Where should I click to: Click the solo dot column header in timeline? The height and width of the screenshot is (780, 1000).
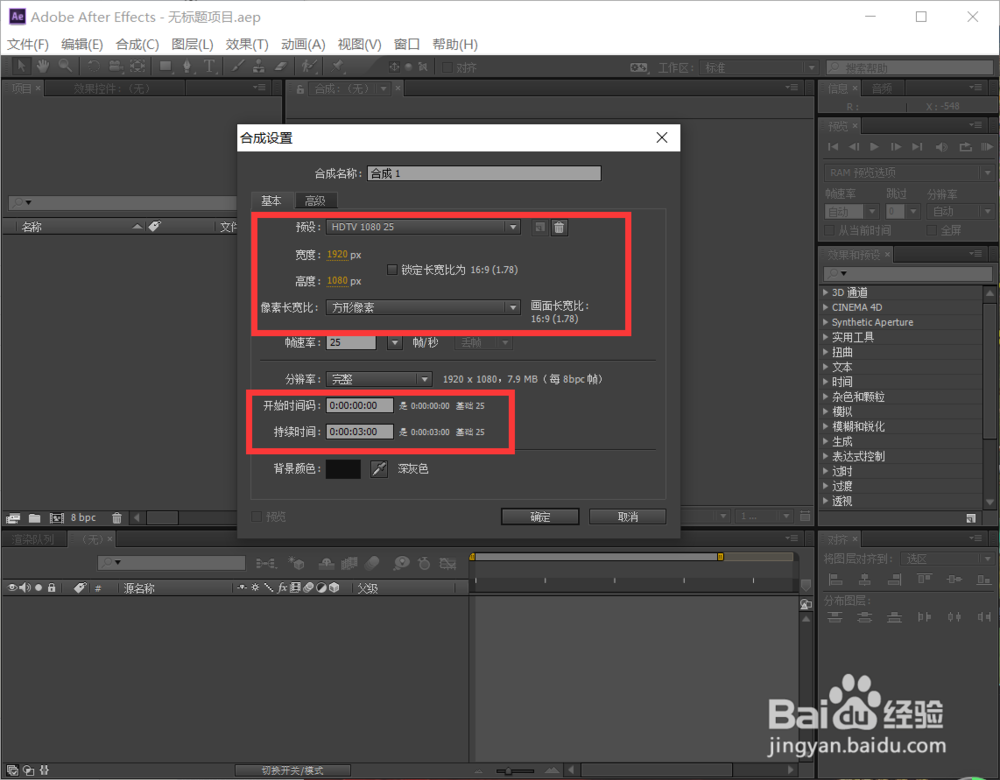point(38,587)
